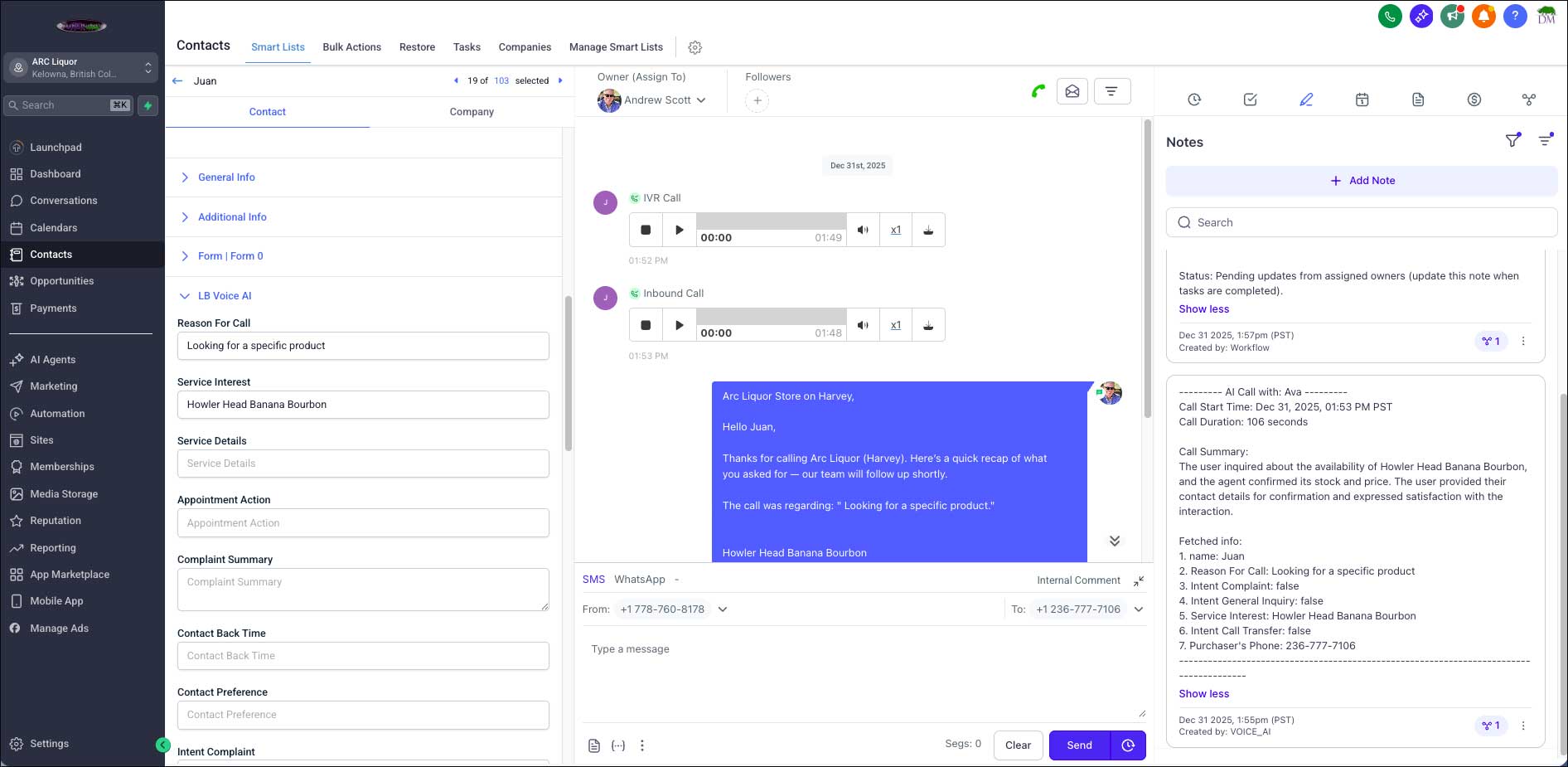Open the Tasks panel via checkmark icon
The width and height of the screenshot is (1568, 767).
pos(1250,100)
